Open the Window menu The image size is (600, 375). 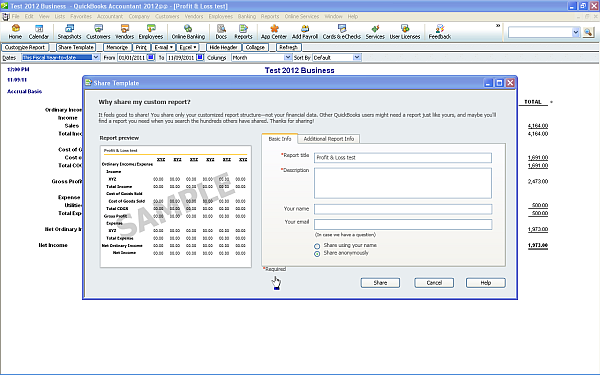(333, 16)
